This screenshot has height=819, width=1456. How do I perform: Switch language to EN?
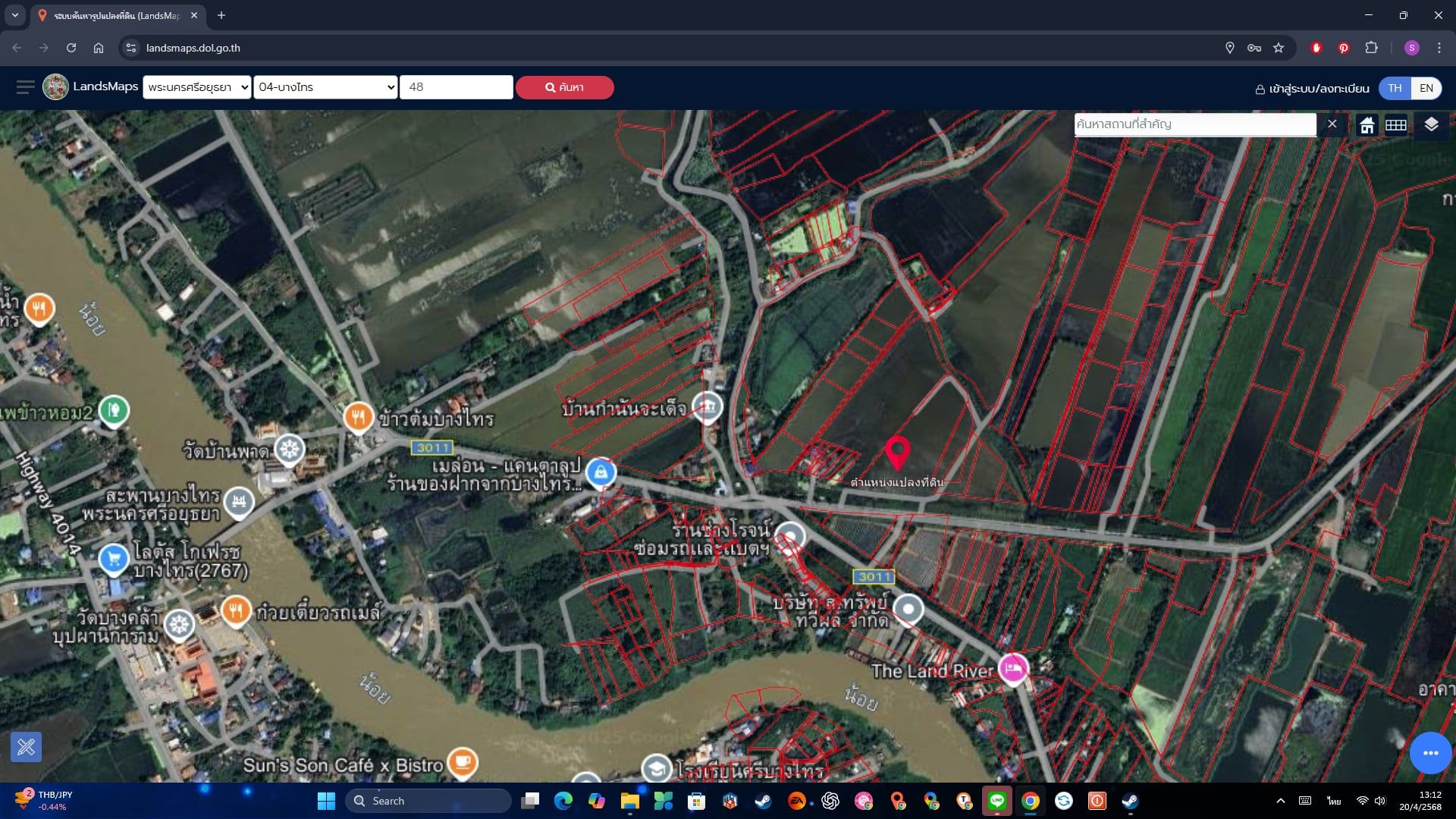1426,88
